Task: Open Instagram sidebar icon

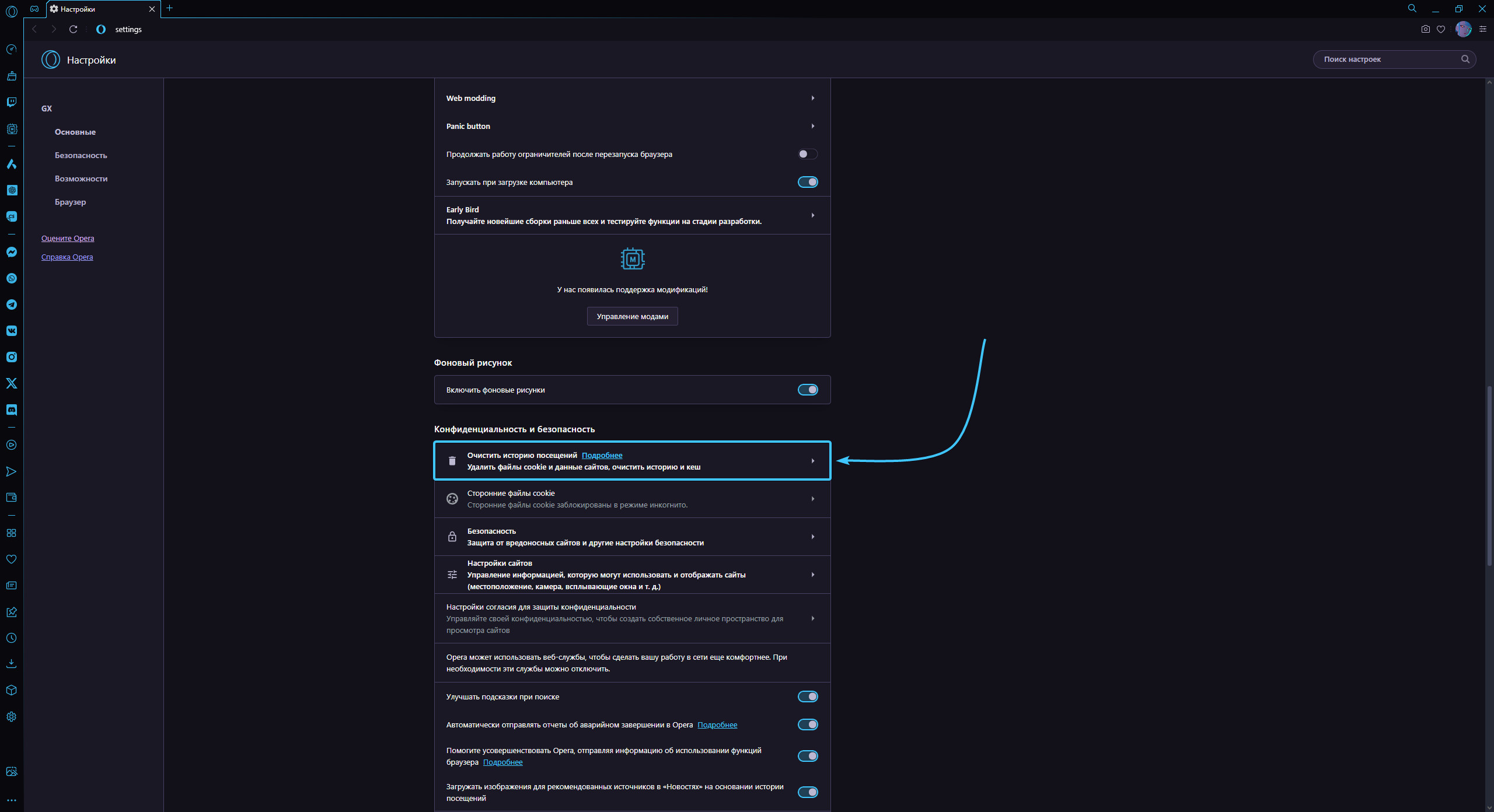Action: point(12,357)
